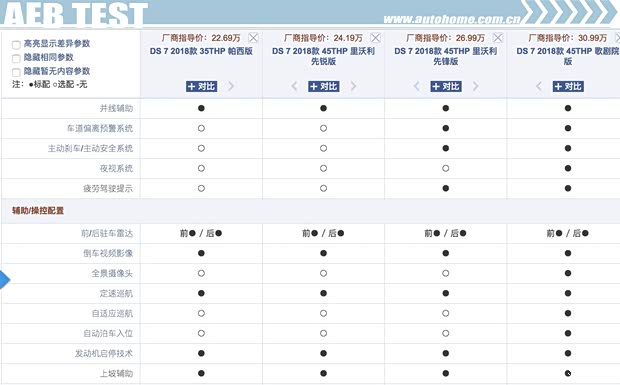Click the 注: 标配 选配 无 legend text
Screen dimensions: 620x385
[x=49, y=85]
